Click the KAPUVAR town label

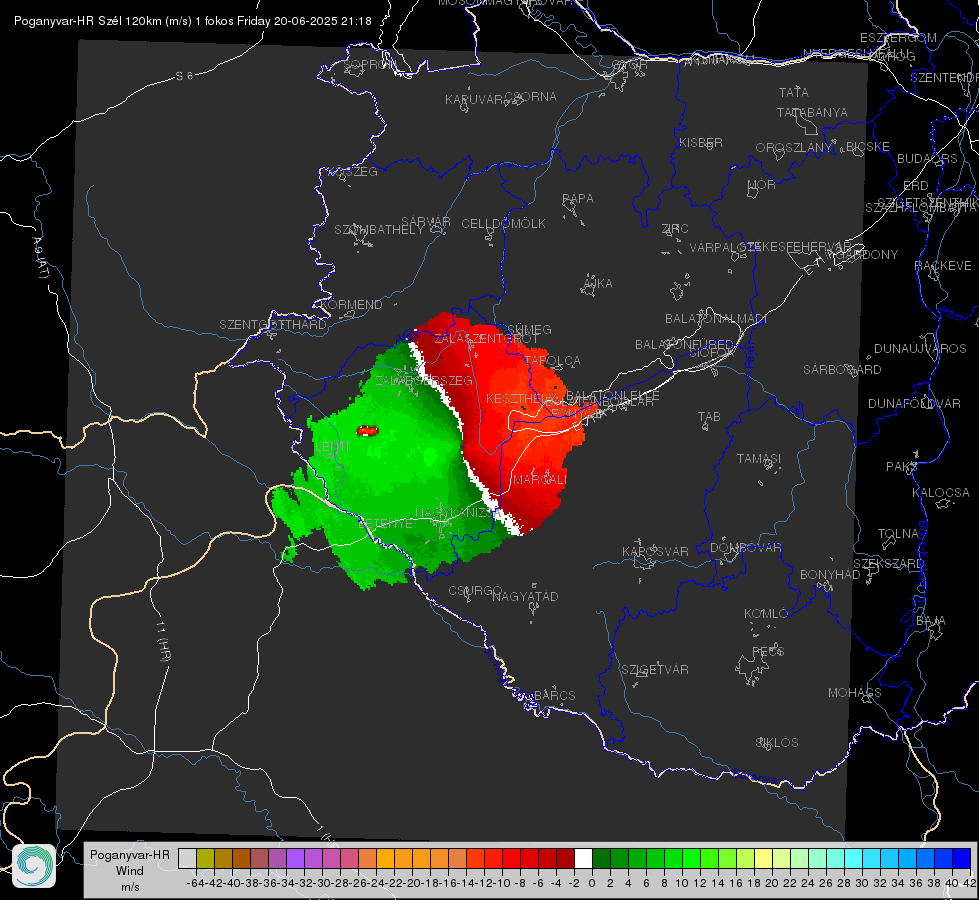pyautogui.click(x=474, y=100)
